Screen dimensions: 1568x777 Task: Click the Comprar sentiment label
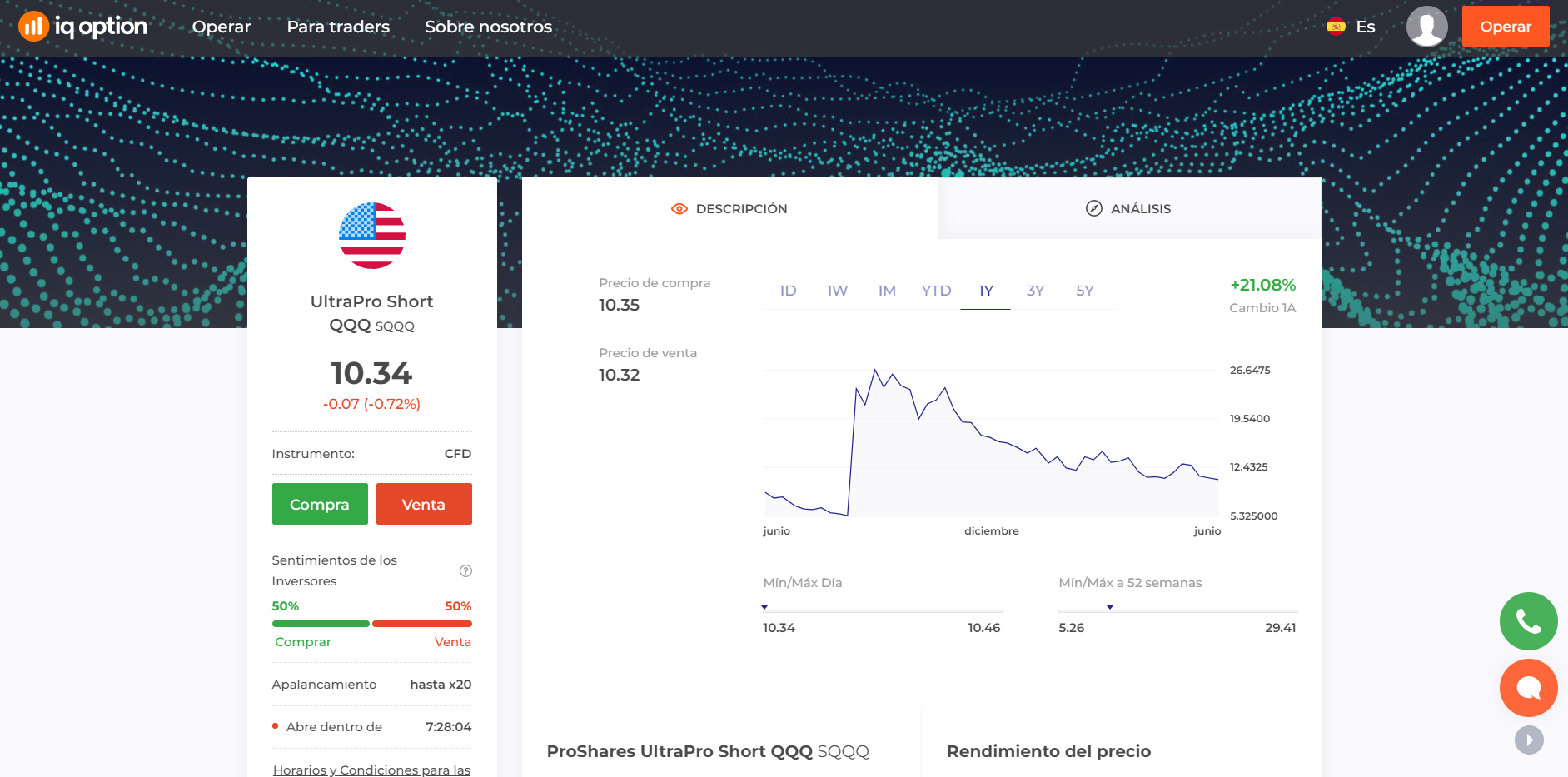tap(303, 642)
